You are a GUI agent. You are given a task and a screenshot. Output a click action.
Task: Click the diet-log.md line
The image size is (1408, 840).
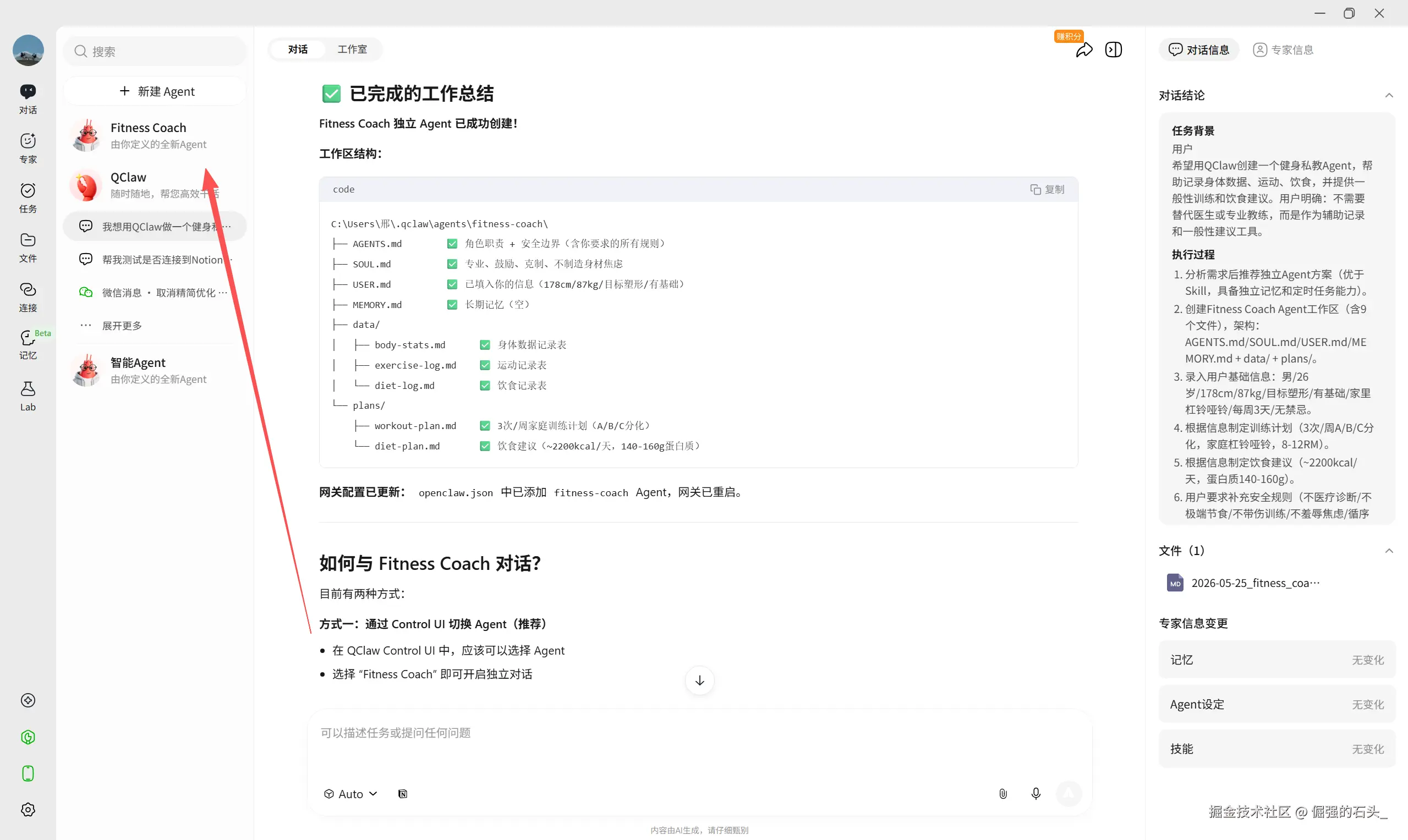coord(439,386)
